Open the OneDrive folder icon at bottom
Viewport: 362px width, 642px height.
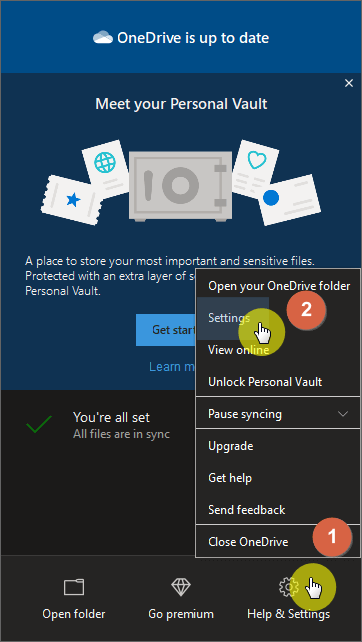point(74,587)
